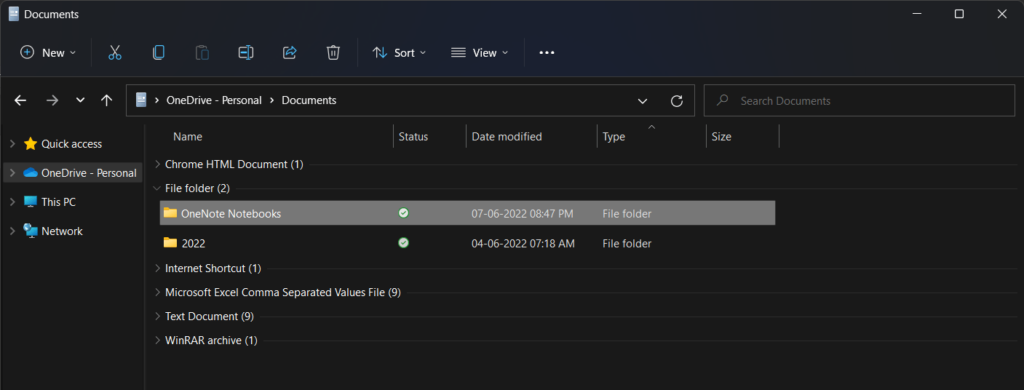Click the OneDrive cloud icon in sidebar

(x=30, y=173)
